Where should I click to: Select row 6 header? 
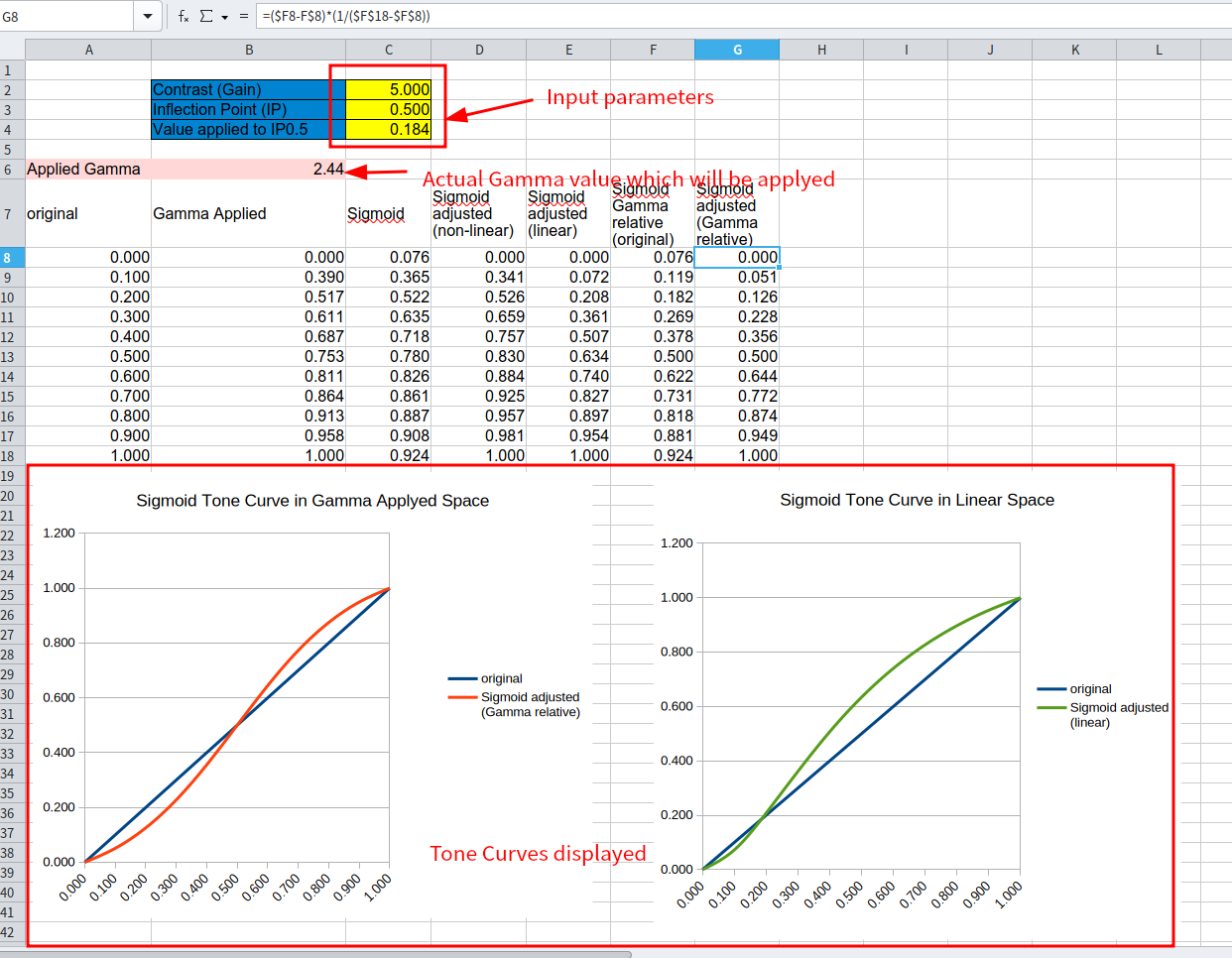8,170
